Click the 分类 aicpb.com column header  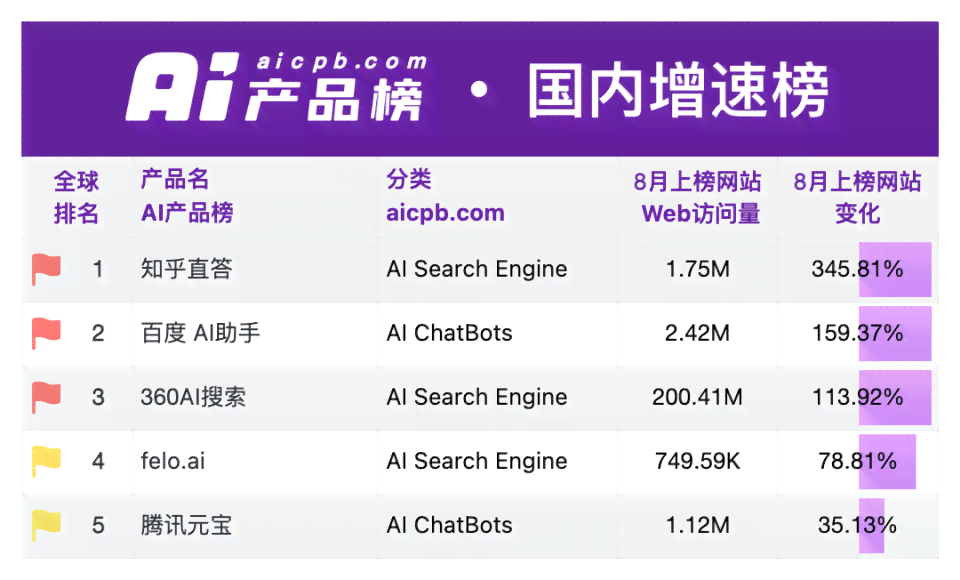445,196
